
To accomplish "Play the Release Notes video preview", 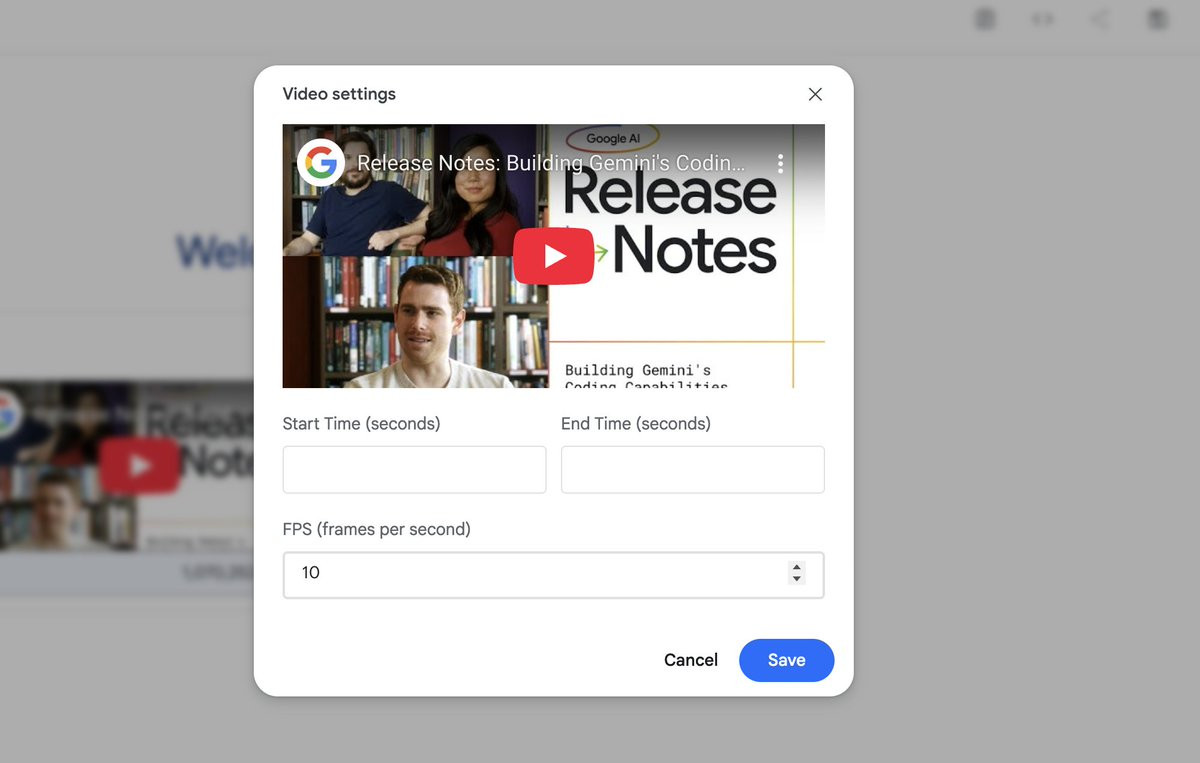I will tap(554, 256).
